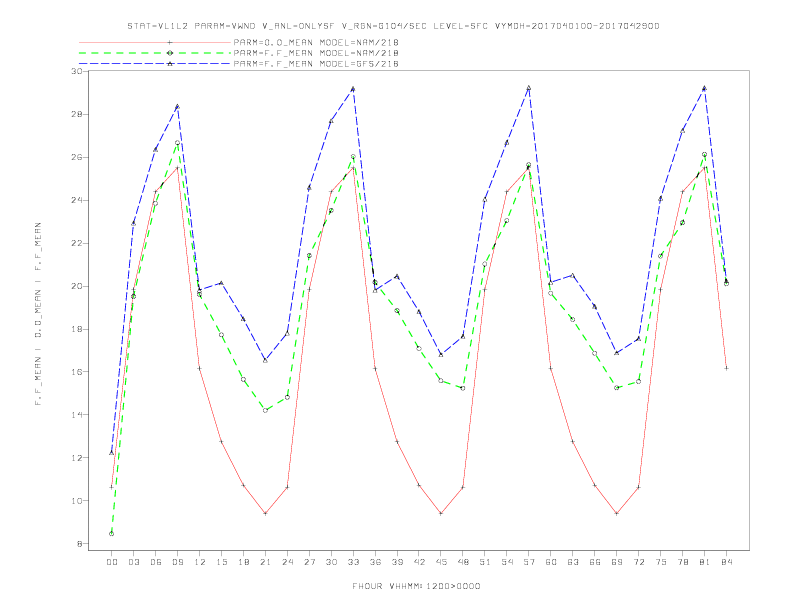Click x-axis tick label 24
The width and height of the screenshot is (792, 612).
pos(287,562)
